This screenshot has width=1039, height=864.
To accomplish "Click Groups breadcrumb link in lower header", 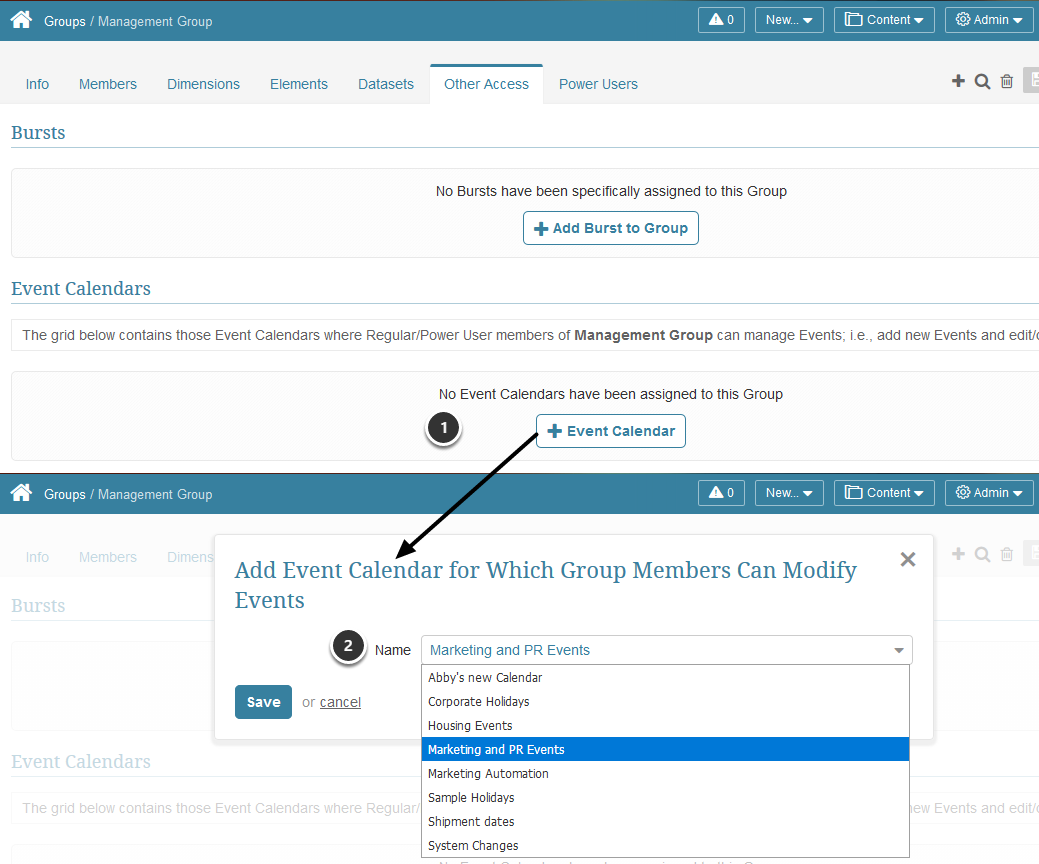I will tap(65, 494).
